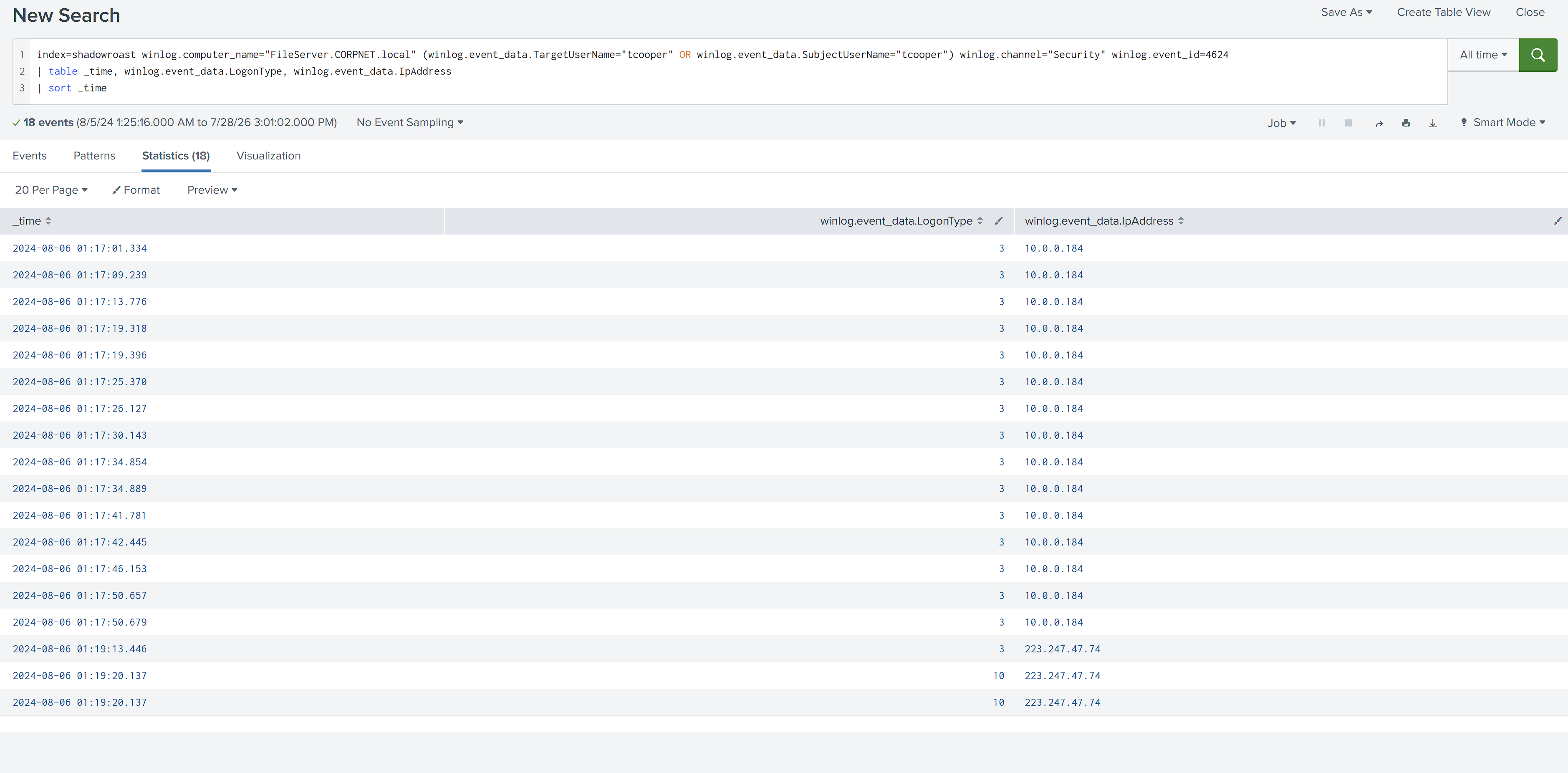Select timestamp 2024-08-06 01:17:30.143
The height and width of the screenshot is (773, 1568).
tap(80, 436)
